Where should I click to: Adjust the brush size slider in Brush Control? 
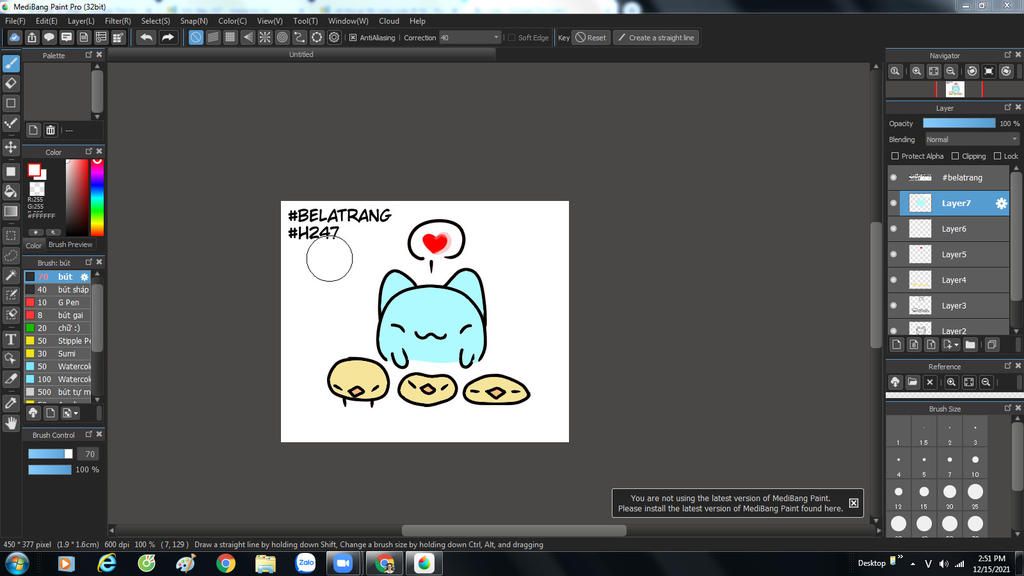coord(50,454)
